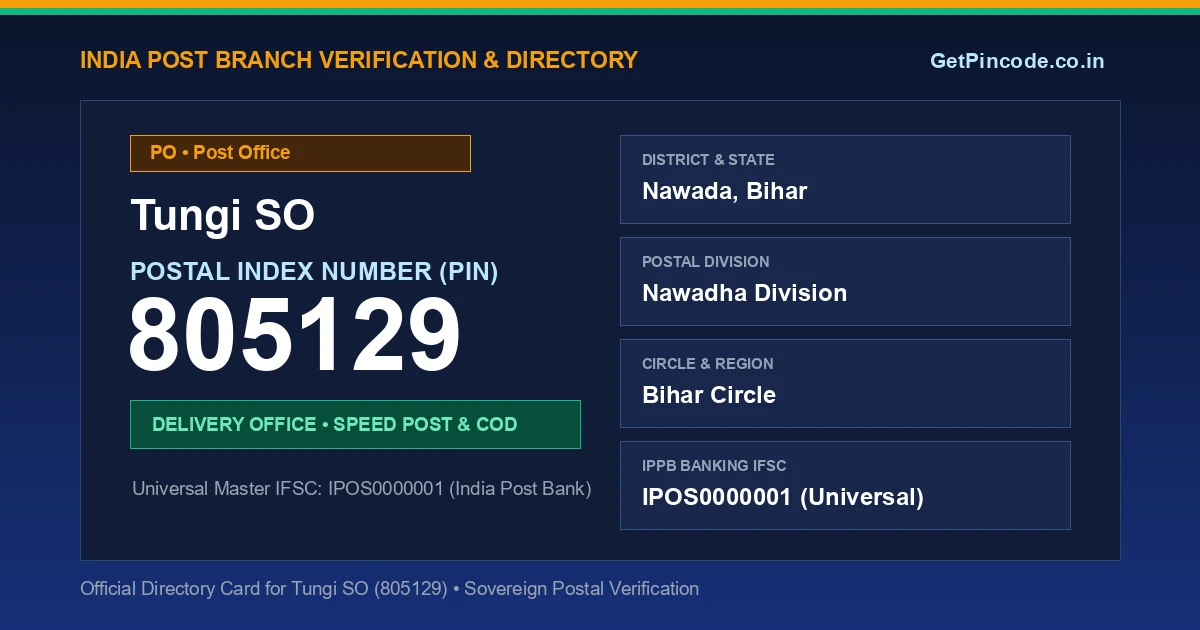The height and width of the screenshot is (630, 1200).
Task: Select the Bihar Circle value
Action: pyautogui.click(x=709, y=395)
